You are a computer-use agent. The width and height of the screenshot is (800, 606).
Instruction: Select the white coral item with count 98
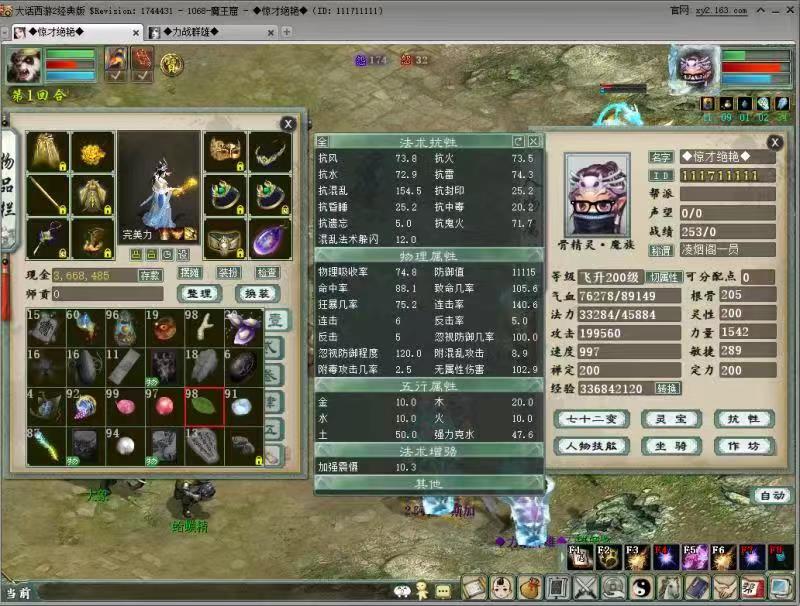(x=204, y=328)
